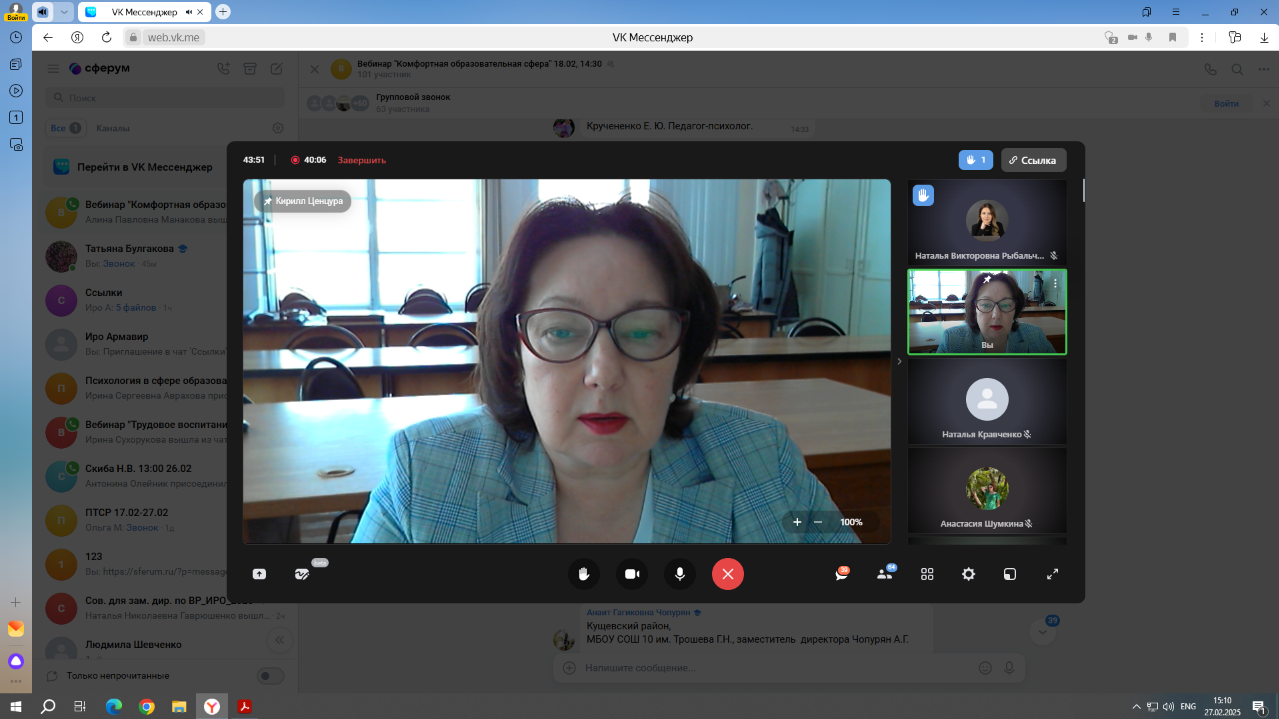Click the screen share icon in call bar

(x=259, y=574)
